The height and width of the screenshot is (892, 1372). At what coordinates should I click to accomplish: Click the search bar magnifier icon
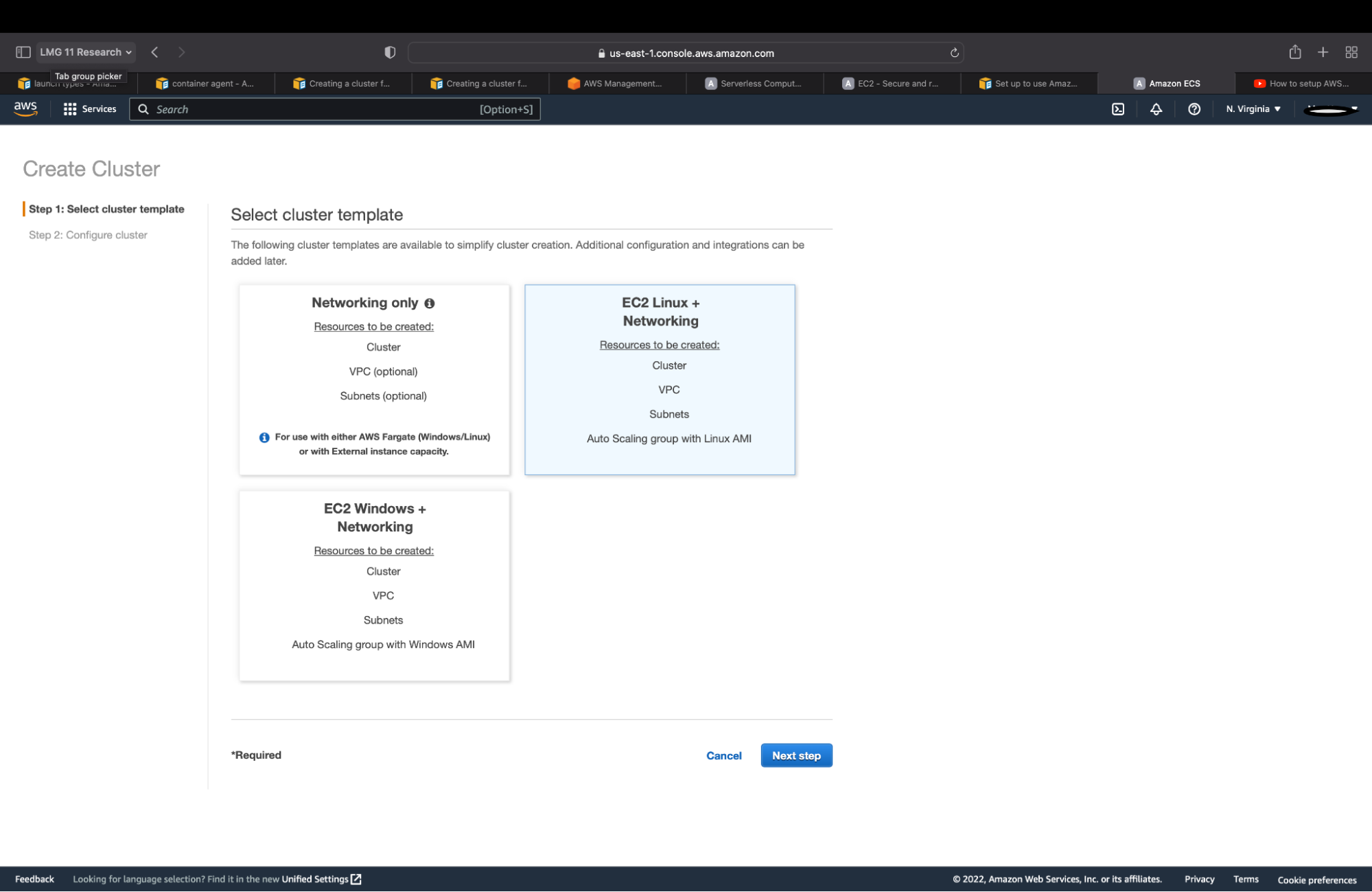click(146, 110)
